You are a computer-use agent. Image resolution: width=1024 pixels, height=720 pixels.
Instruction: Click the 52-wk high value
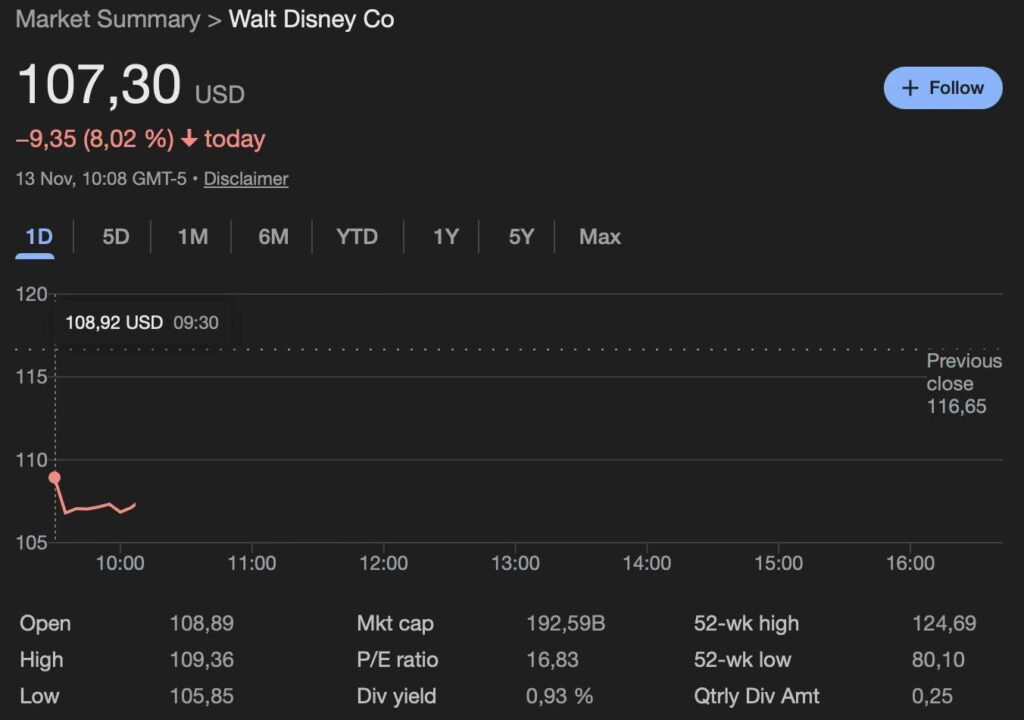pyautogui.click(x=943, y=624)
